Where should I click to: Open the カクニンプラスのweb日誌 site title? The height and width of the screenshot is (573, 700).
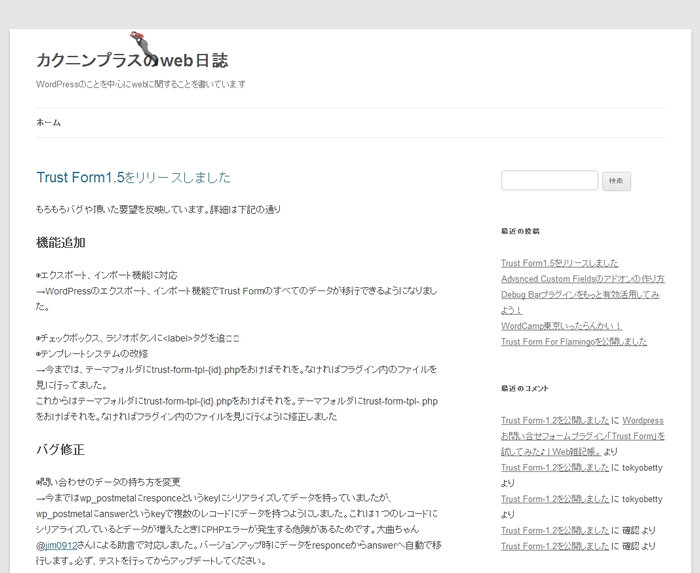click(x=132, y=60)
